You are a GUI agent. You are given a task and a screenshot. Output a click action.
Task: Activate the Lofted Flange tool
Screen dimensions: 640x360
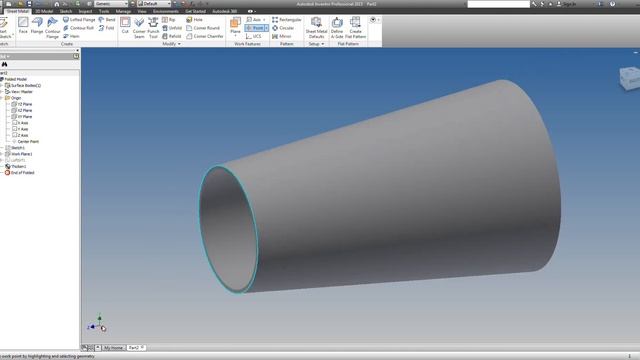(79, 20)
